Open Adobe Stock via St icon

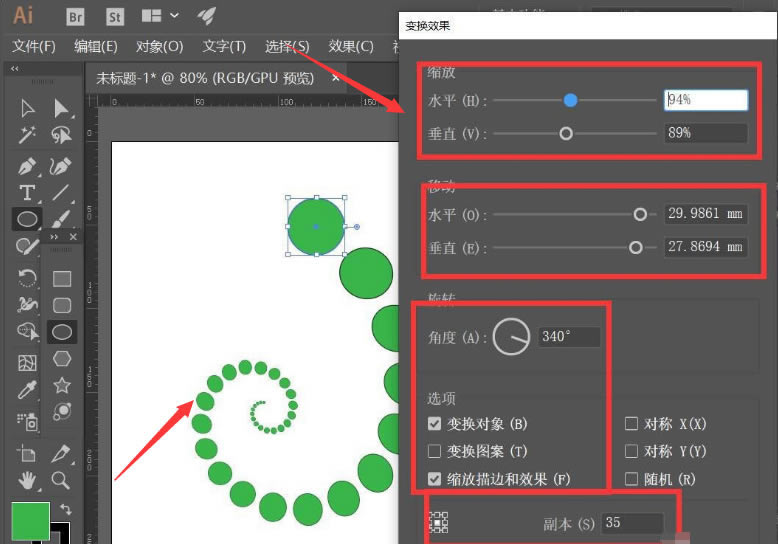[115, 17]
